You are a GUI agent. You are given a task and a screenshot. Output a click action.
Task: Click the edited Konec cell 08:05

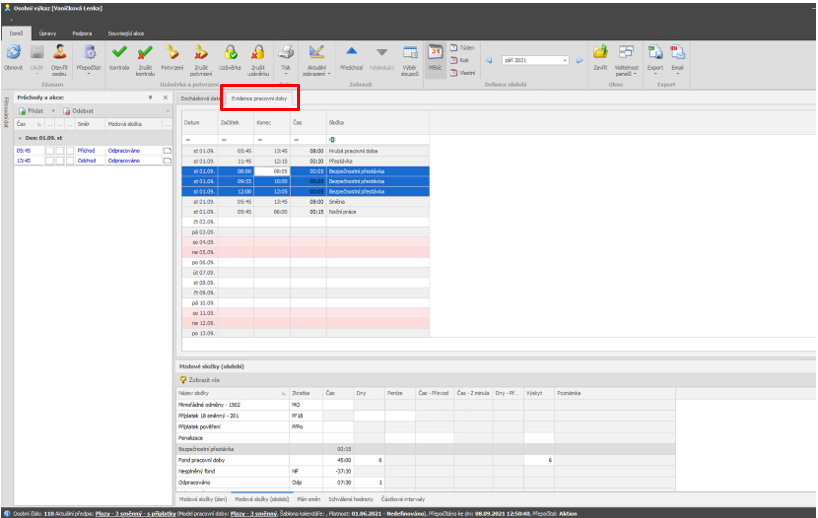point(272,171)
